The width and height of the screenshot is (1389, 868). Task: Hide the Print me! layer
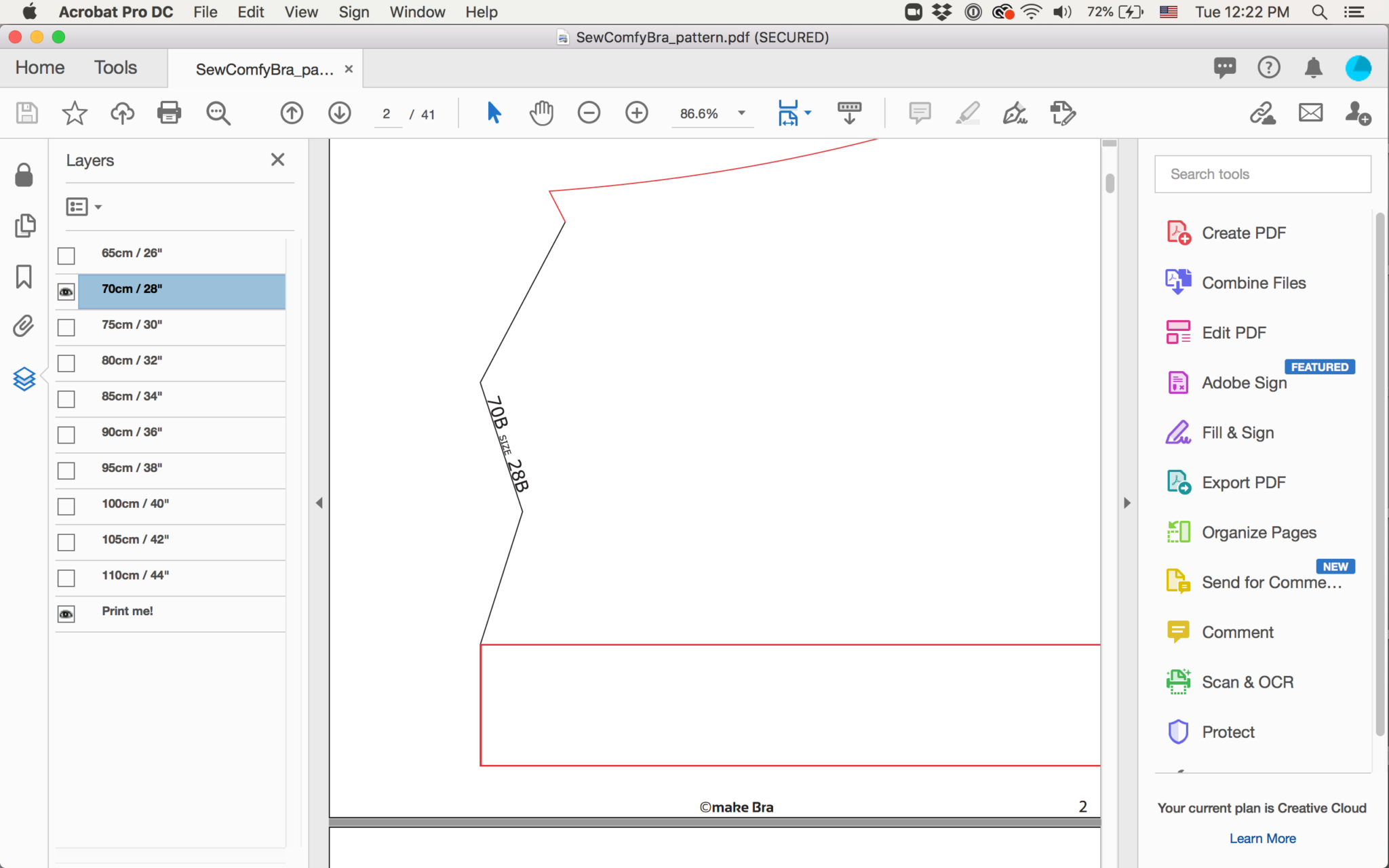point(66,614)
